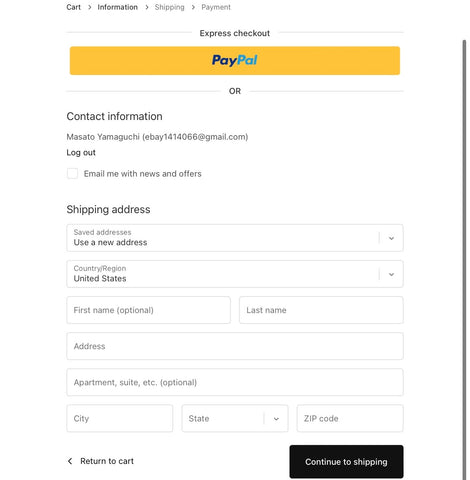This screenshot has width=470, height=480.
Task: Focus the Last name field
Action: tap(321, 310)
